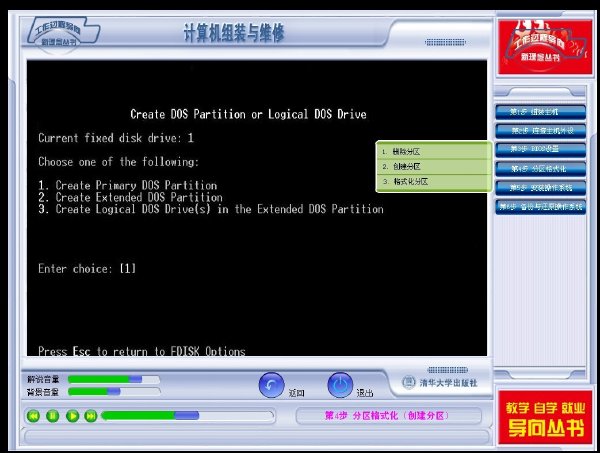
Task: Click the 'Create Logical DOS Drive(s)' line
Action: click(x=211, y=209)
